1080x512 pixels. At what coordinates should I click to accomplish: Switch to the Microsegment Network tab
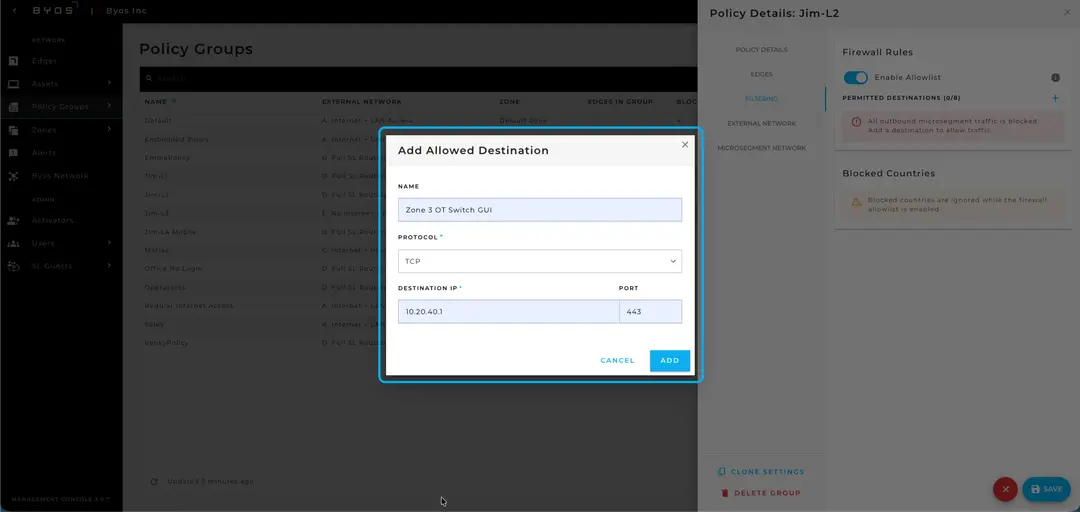[x=761, y=148]
